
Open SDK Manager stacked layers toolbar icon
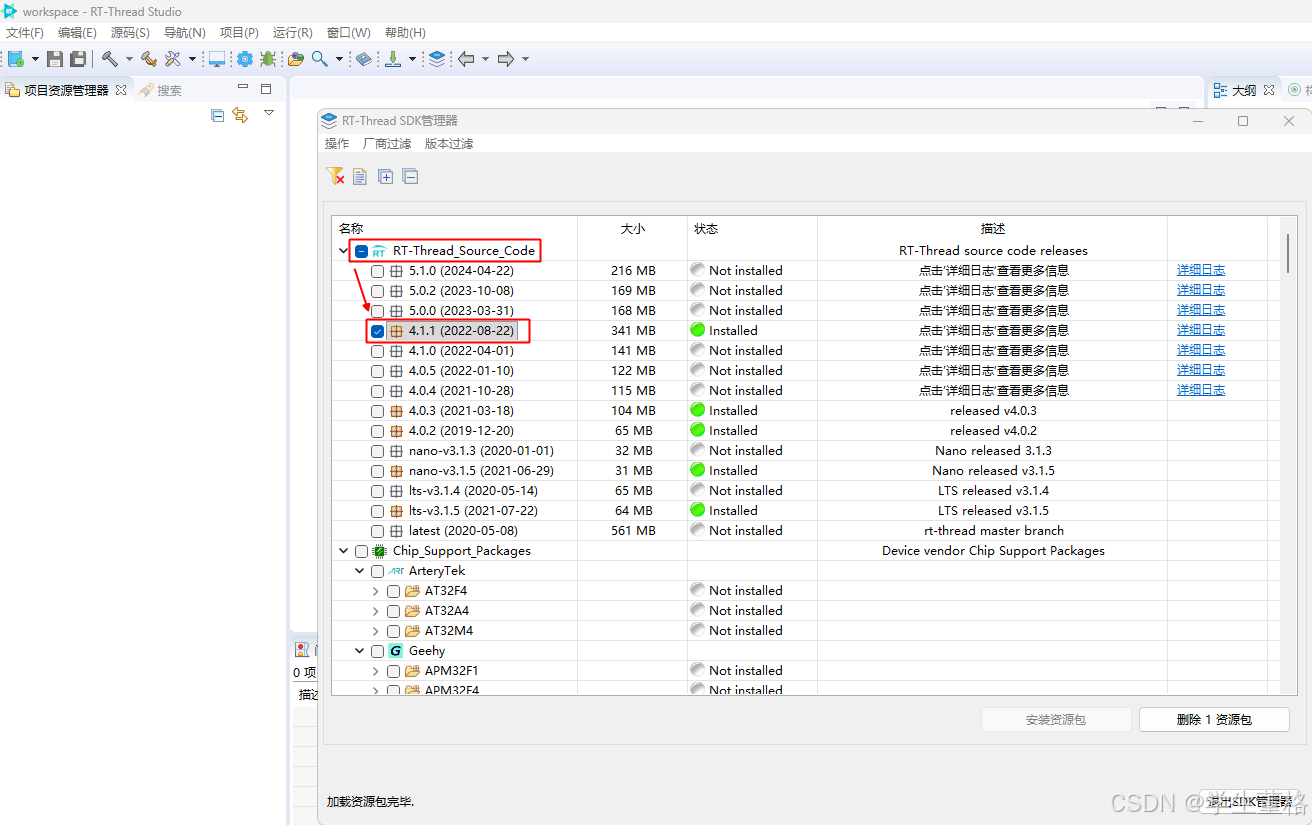pos(437,59)
